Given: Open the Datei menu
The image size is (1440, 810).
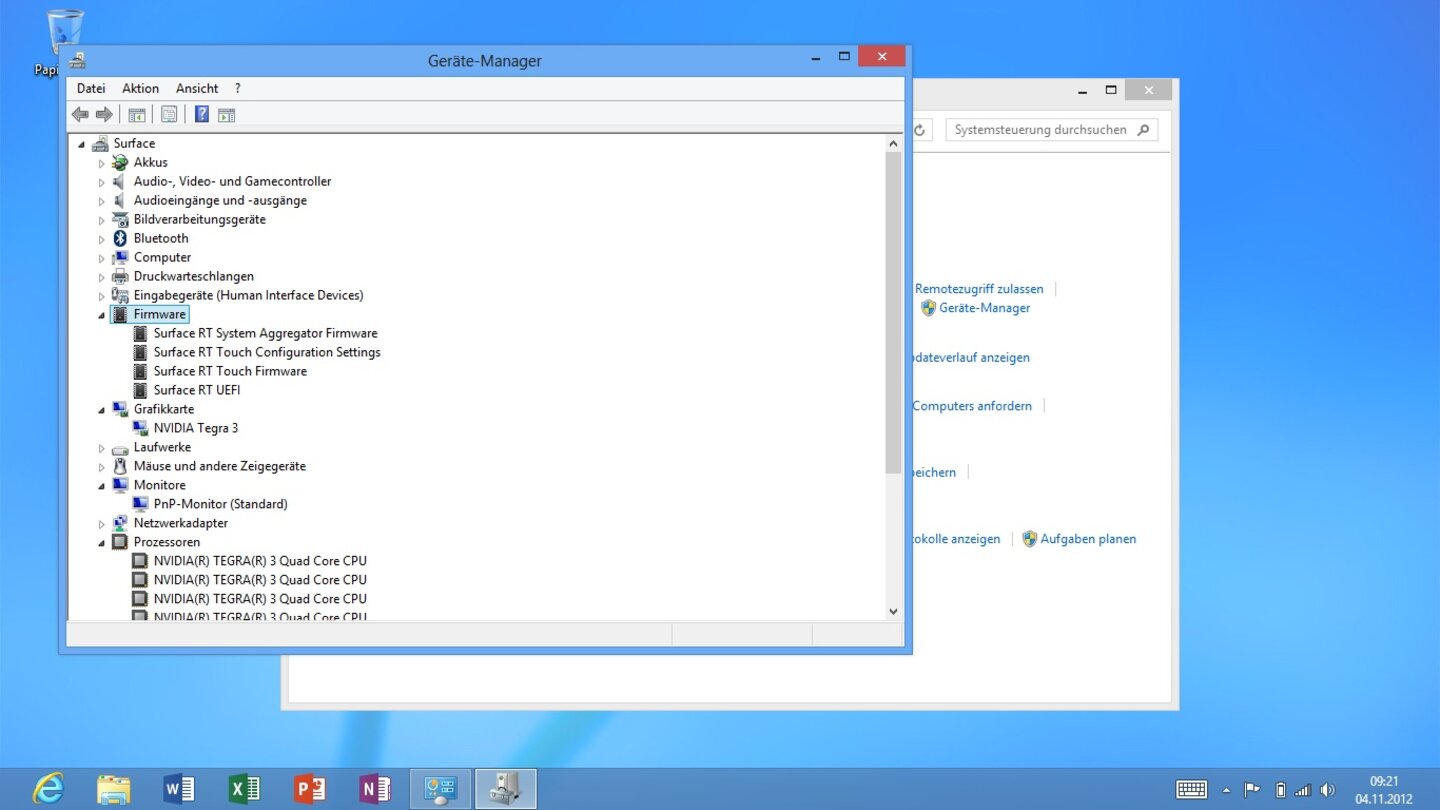Looking at the screenshot, I should [x=91, y=88].
